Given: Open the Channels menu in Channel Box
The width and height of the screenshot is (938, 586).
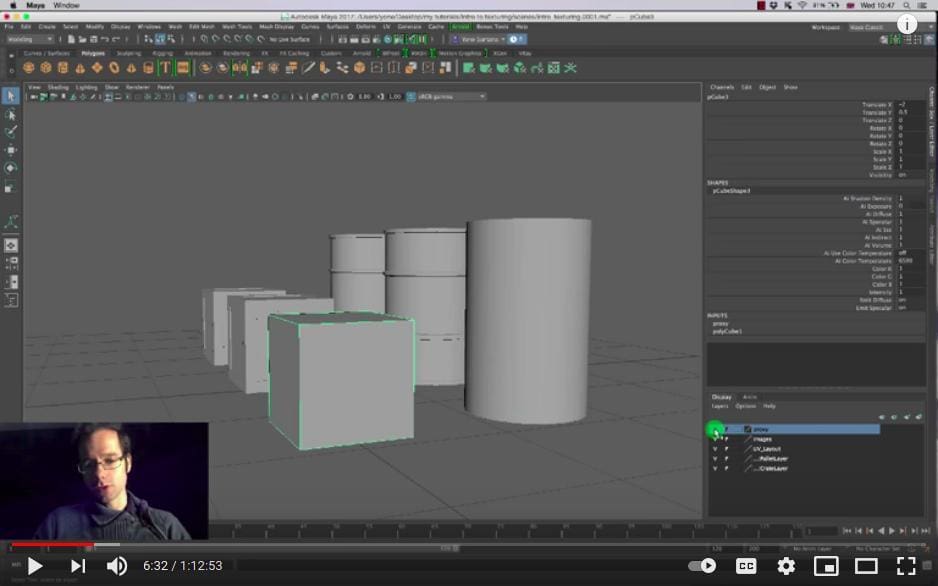Looking at the screenshot, I should [722, 87].
